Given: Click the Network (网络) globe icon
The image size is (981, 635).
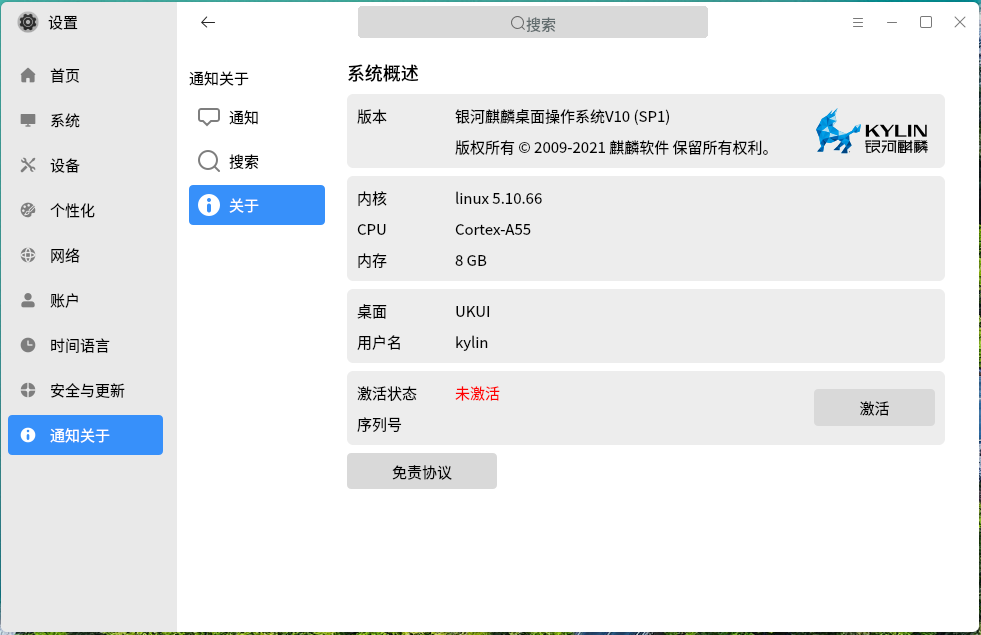Looking at the screenshot, I should (28, 256).
